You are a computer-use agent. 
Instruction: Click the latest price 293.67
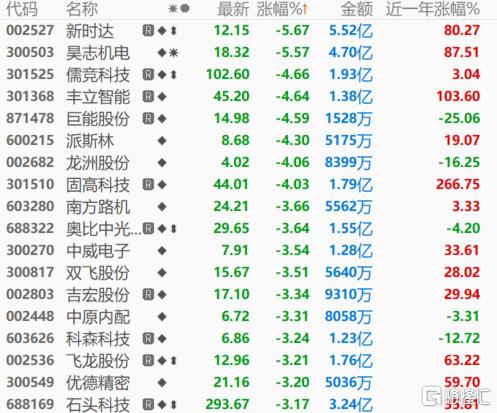(x=228, y=405)
